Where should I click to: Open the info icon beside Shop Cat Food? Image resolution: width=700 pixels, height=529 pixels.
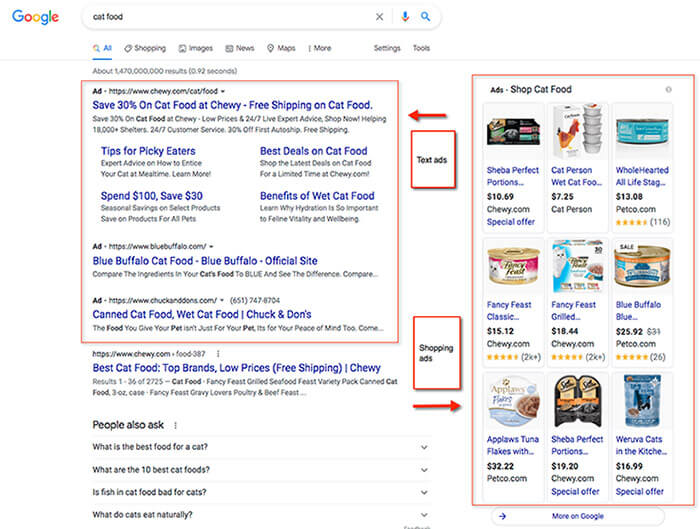click(x=668, y=89)
